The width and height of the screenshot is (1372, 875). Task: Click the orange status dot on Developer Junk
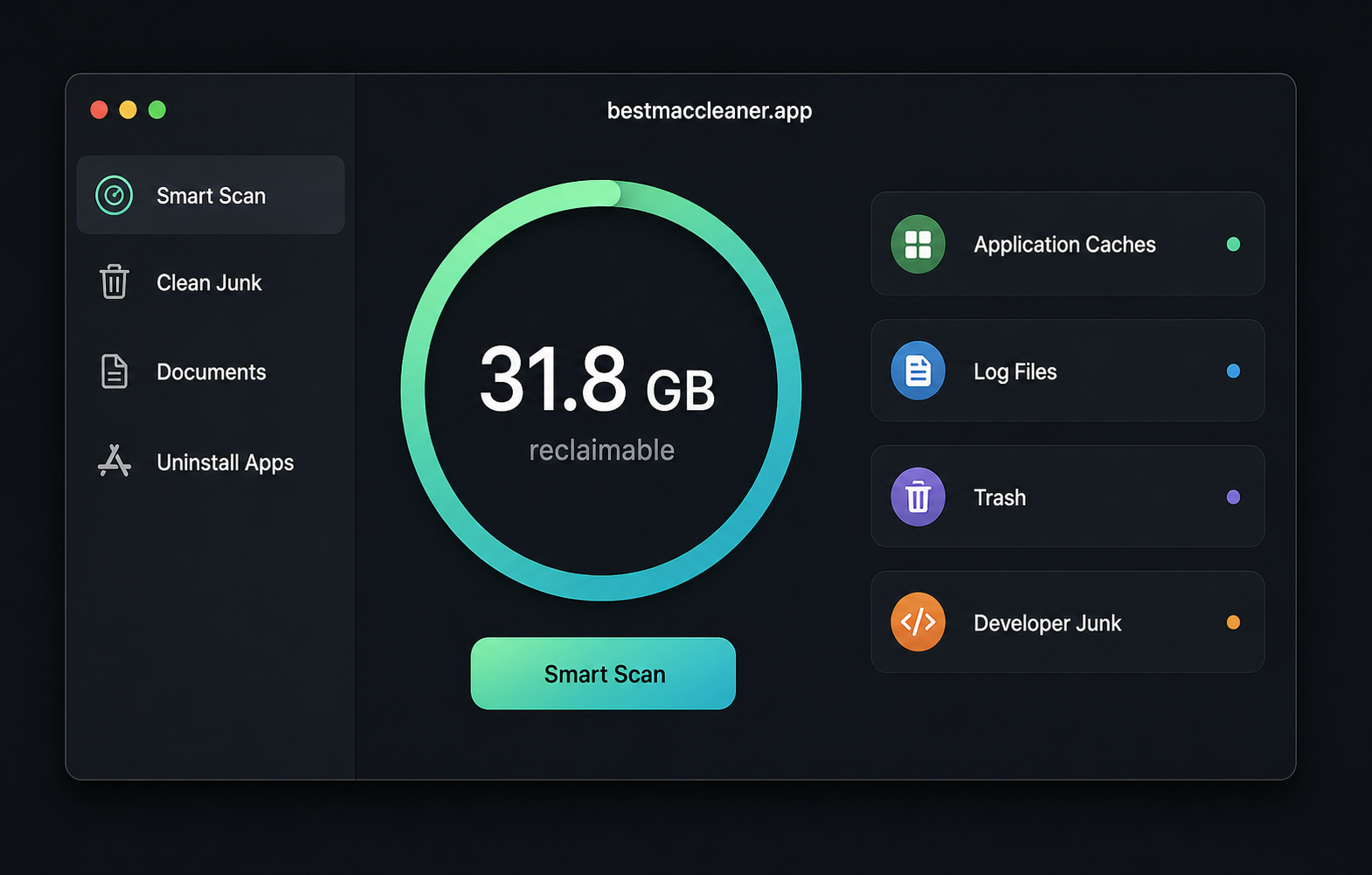point(1233,622)
